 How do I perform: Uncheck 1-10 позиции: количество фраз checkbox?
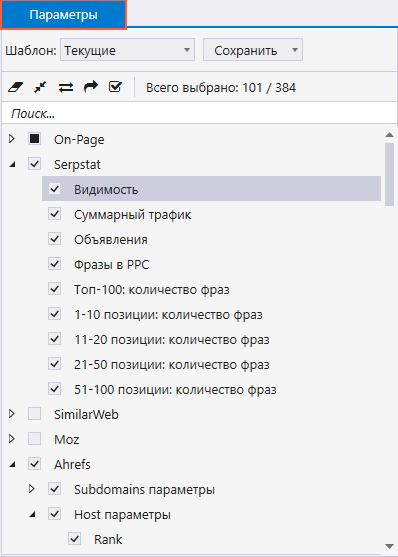click(x=54, y=314)
